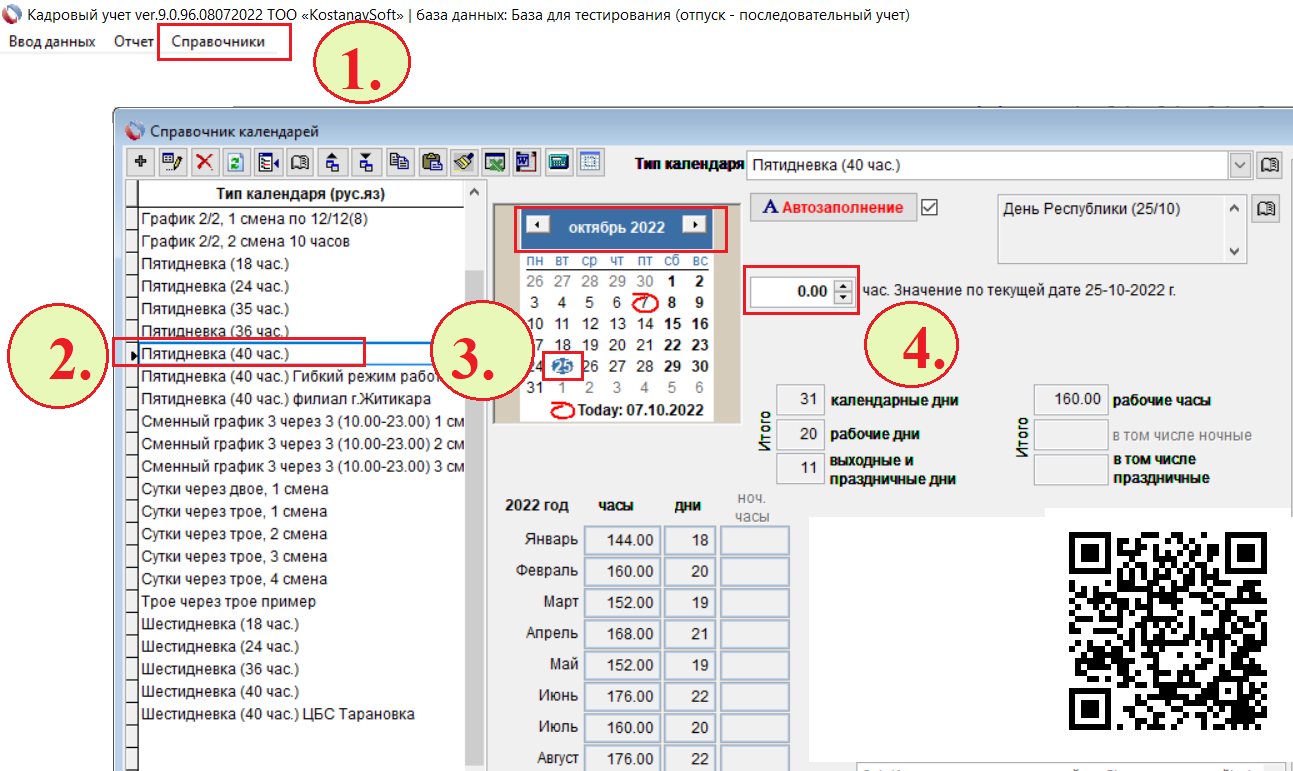Select the row График 2/2, 1 смена по 12/12(8)
This screenshot has width=1293, height=771.
coord(301,218)
